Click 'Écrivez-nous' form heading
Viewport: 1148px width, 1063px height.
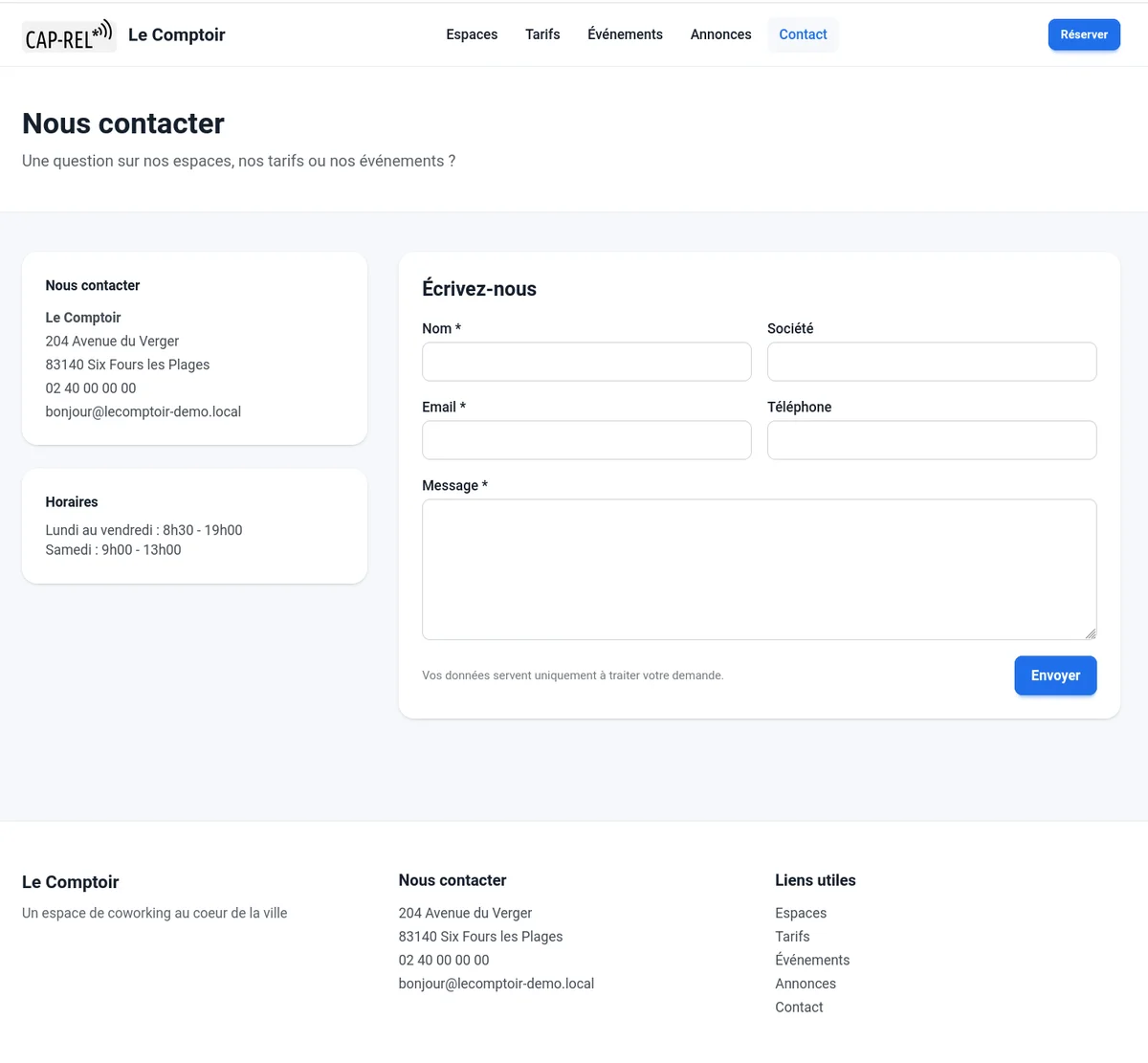pos(479,289)
